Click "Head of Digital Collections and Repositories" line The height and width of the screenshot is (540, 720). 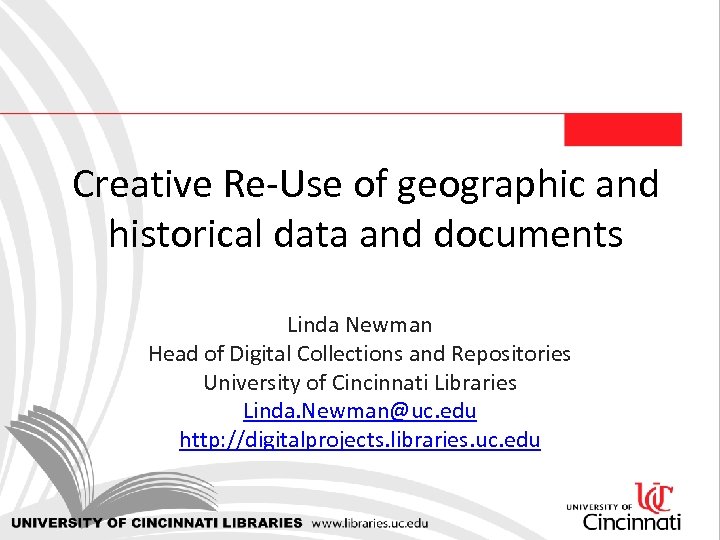tap(360, 354)
